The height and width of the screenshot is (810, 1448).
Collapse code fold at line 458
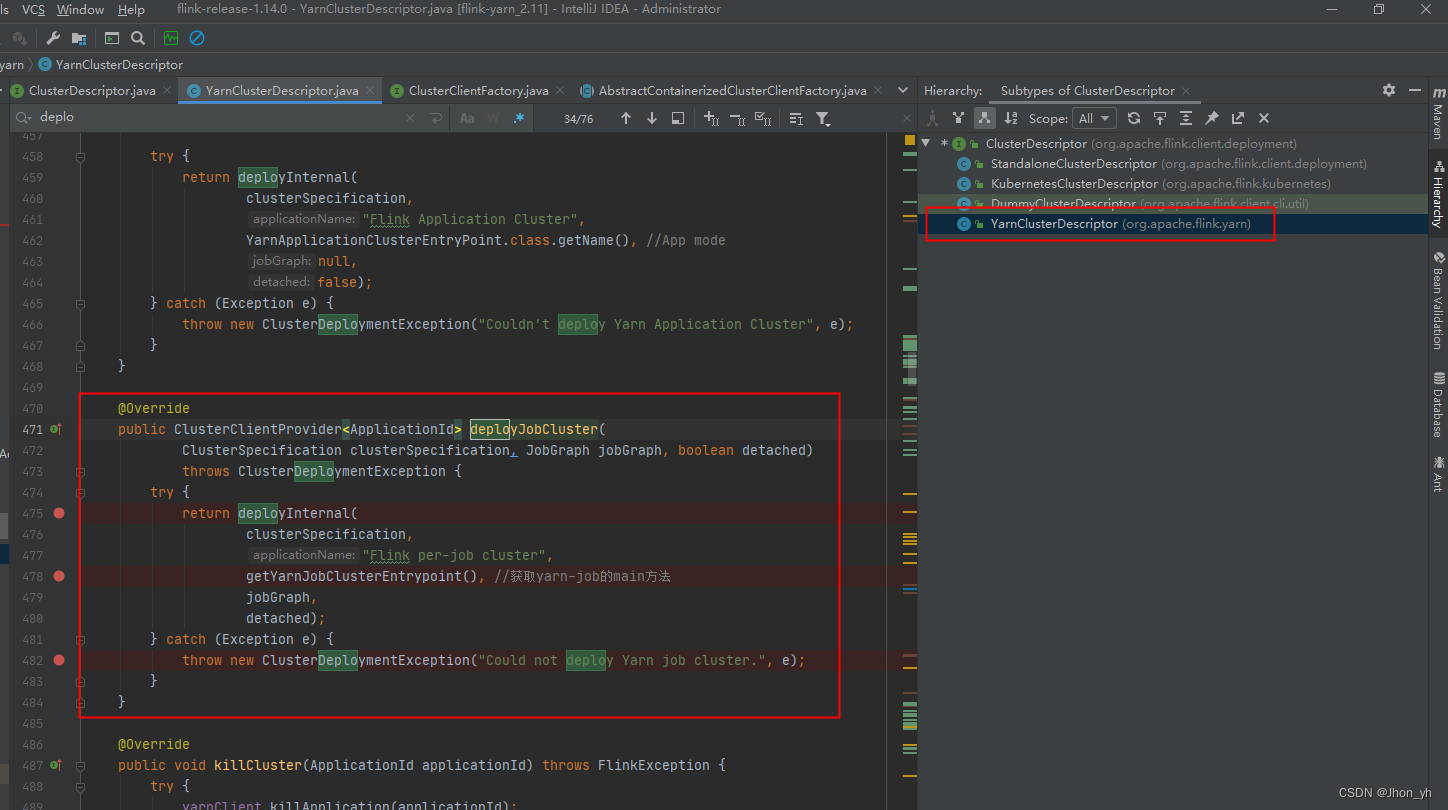click(80, 157)
